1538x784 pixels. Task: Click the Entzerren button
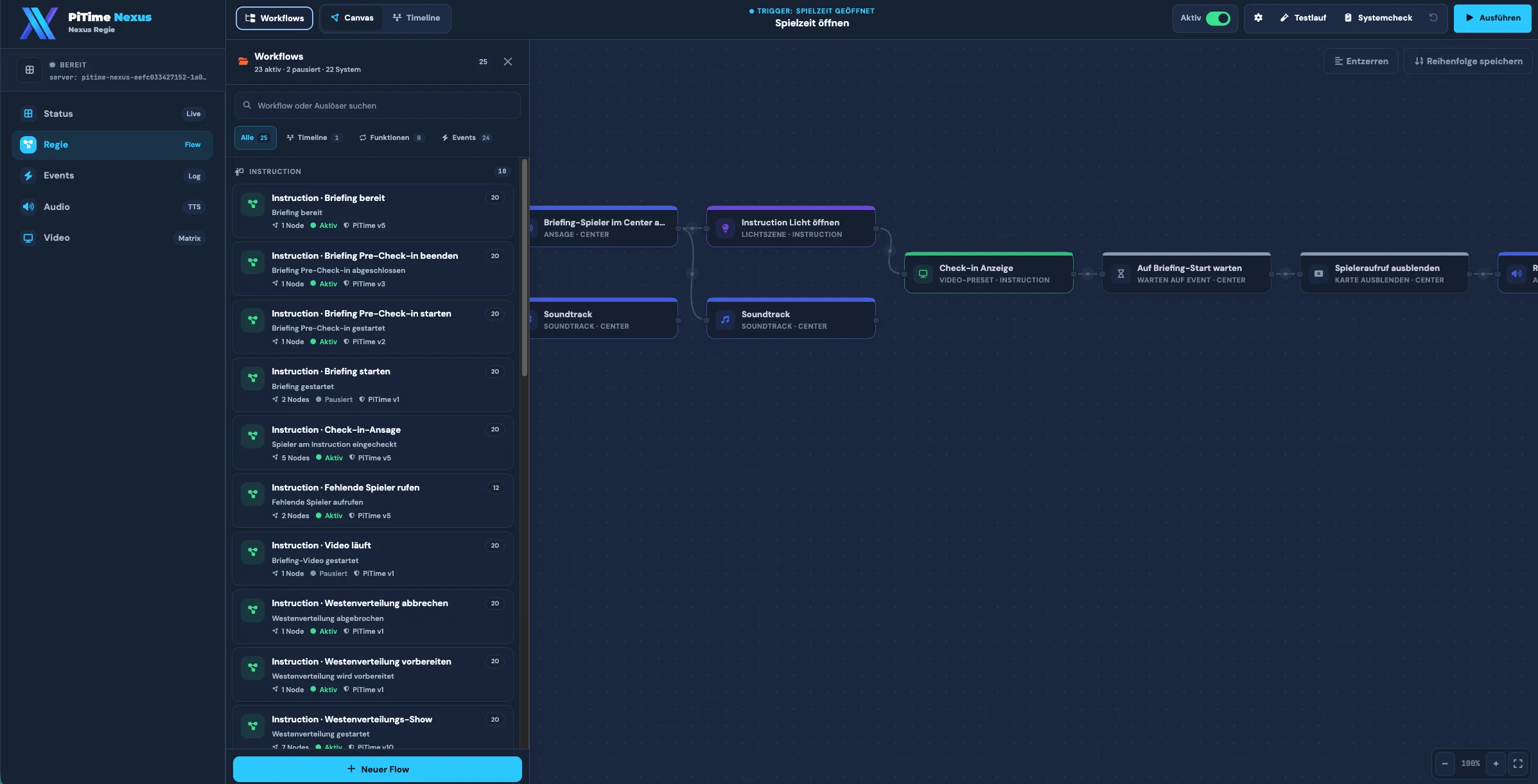click(x=1361, y=61)
